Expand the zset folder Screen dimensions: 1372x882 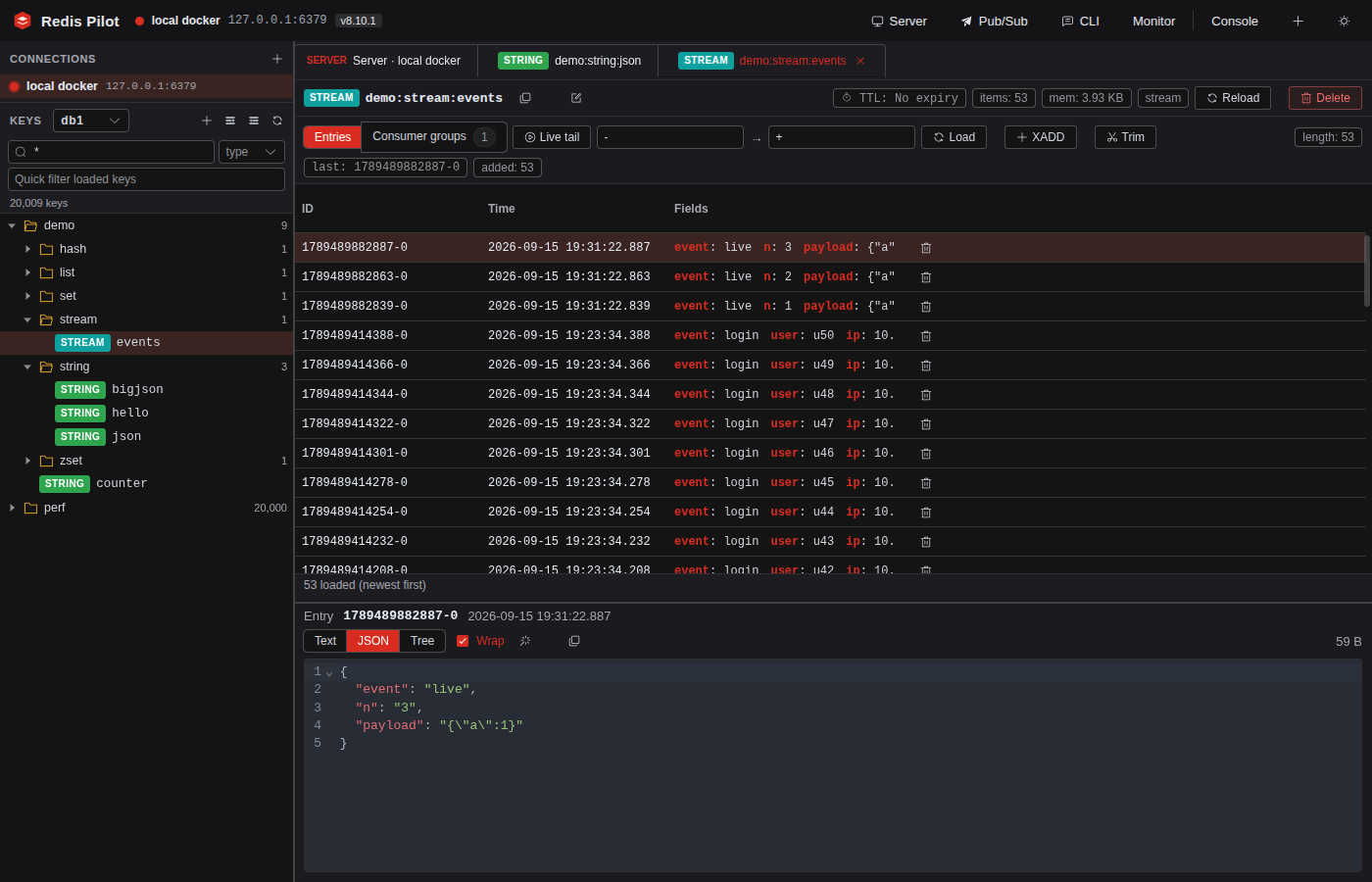(x=27, y=461)
